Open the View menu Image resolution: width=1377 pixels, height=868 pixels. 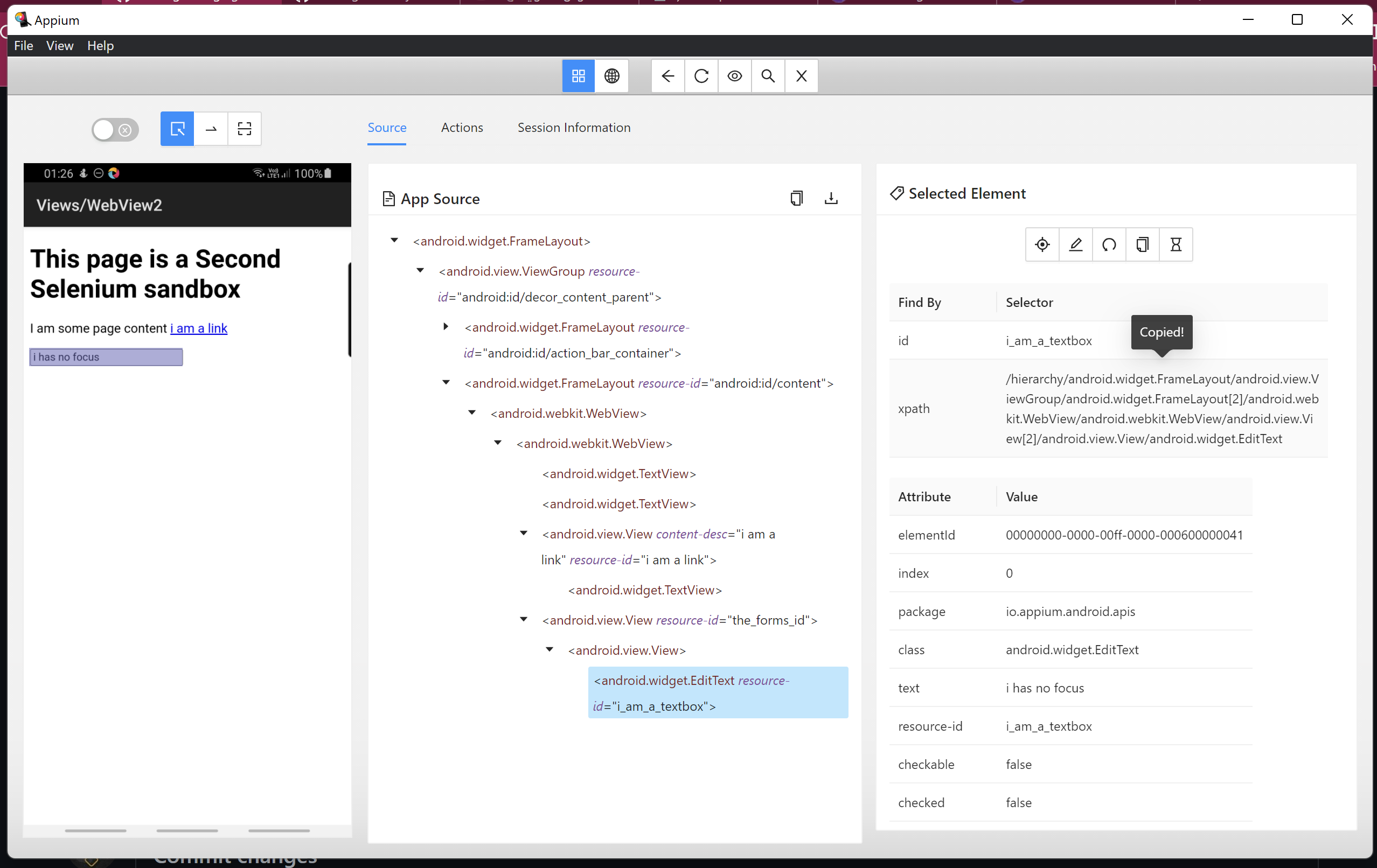tap(59, 46)
